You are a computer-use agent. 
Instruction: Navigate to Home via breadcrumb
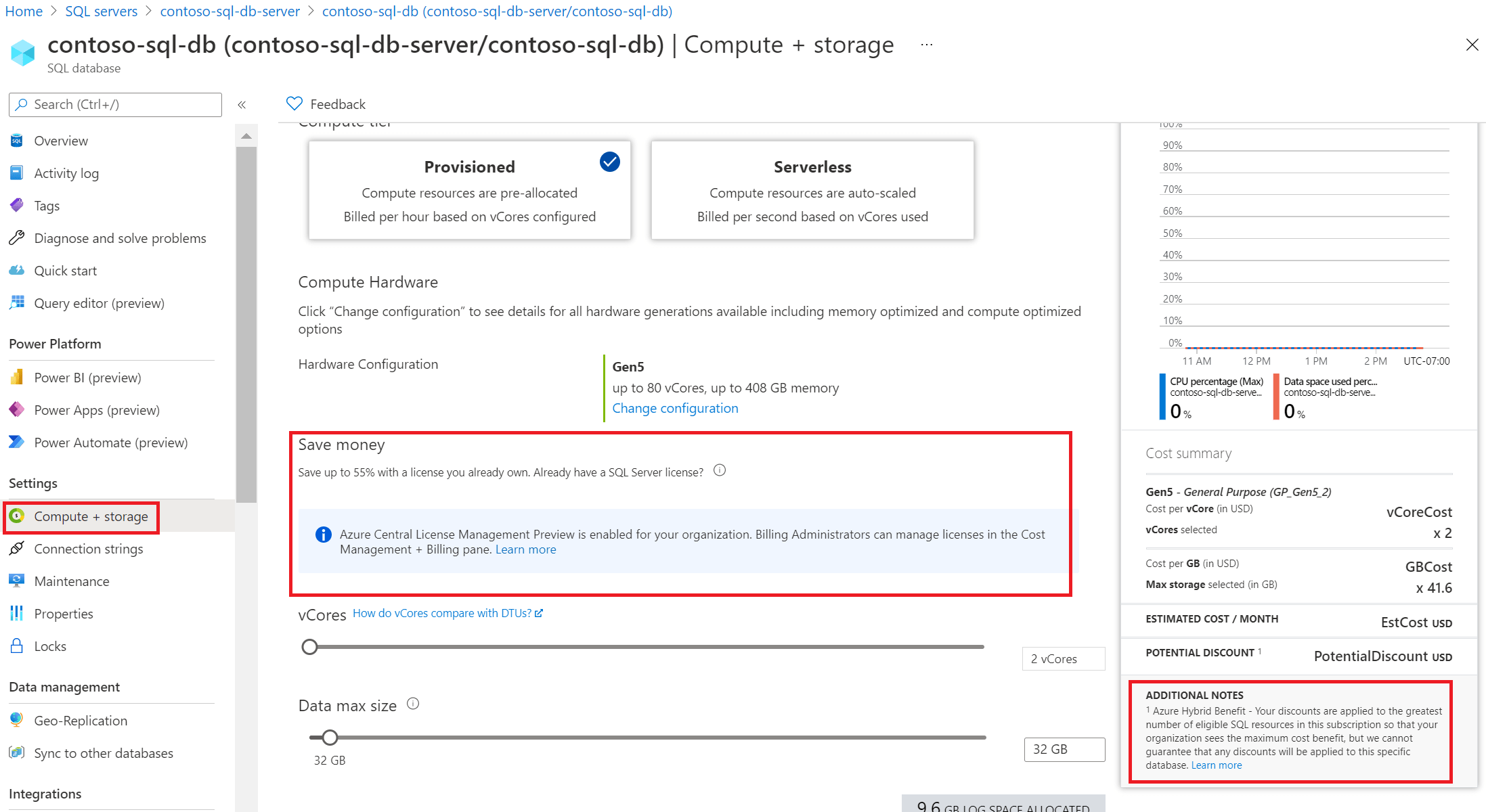(x=23, y=11)
